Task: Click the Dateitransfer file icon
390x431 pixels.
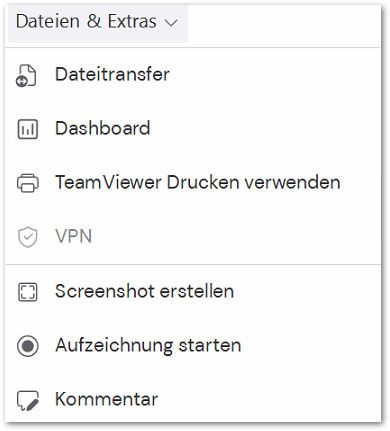Action: tap(26, 76)
